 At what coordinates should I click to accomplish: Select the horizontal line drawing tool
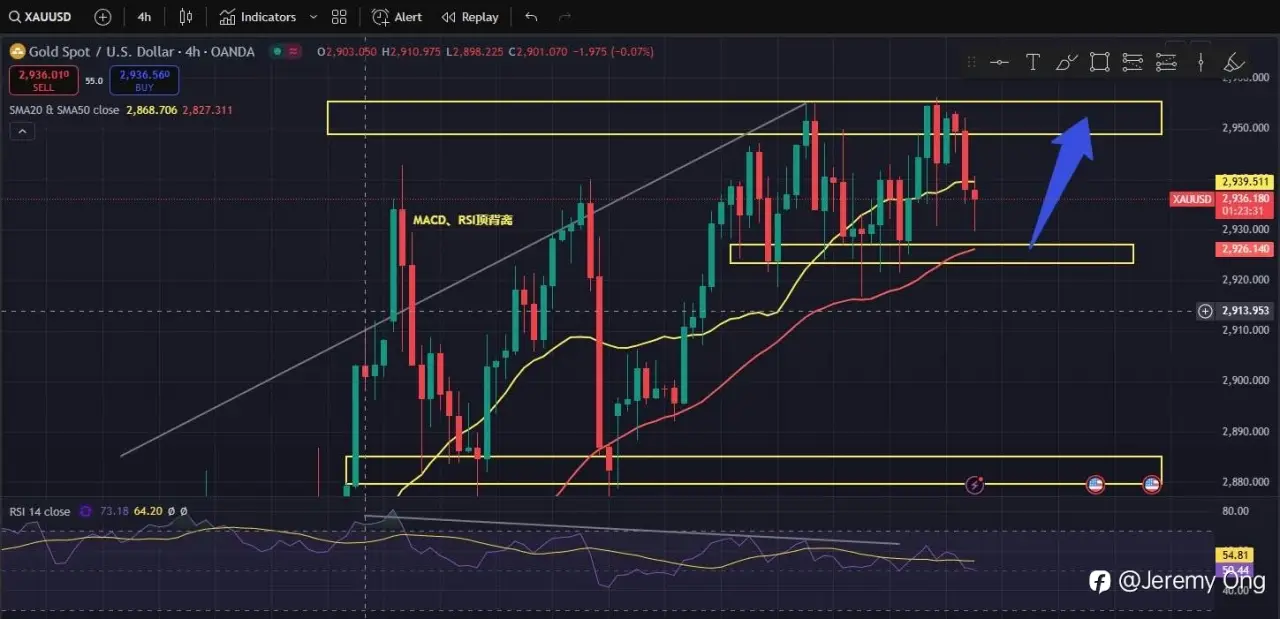999,62
